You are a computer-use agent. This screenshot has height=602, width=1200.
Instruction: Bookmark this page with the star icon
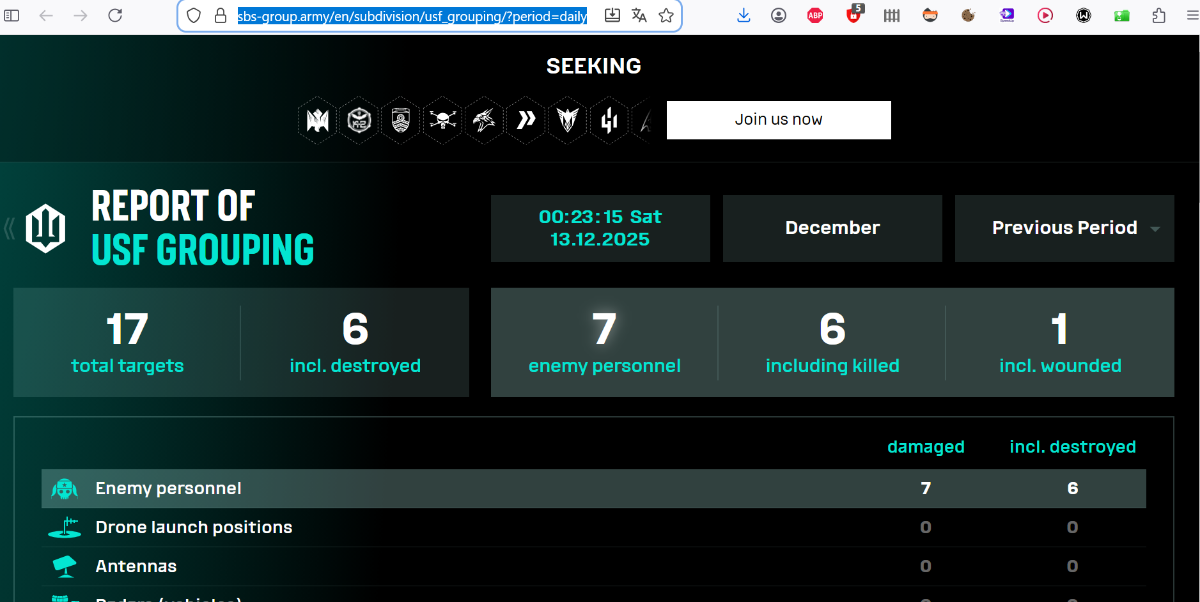pyautogui.click(x=666, y=15)
